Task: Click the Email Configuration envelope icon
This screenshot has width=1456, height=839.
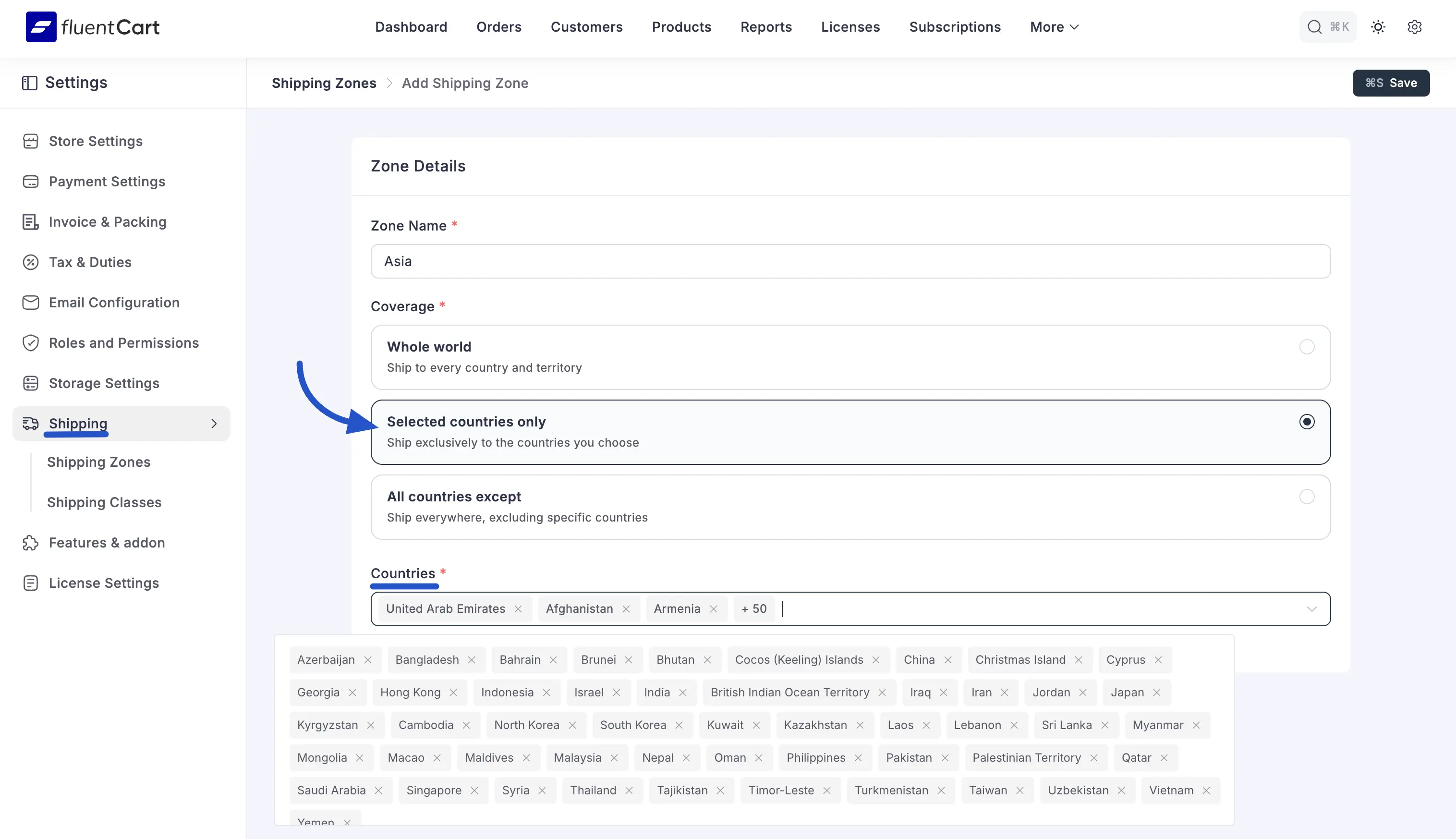Action: (x=31, y=303)
